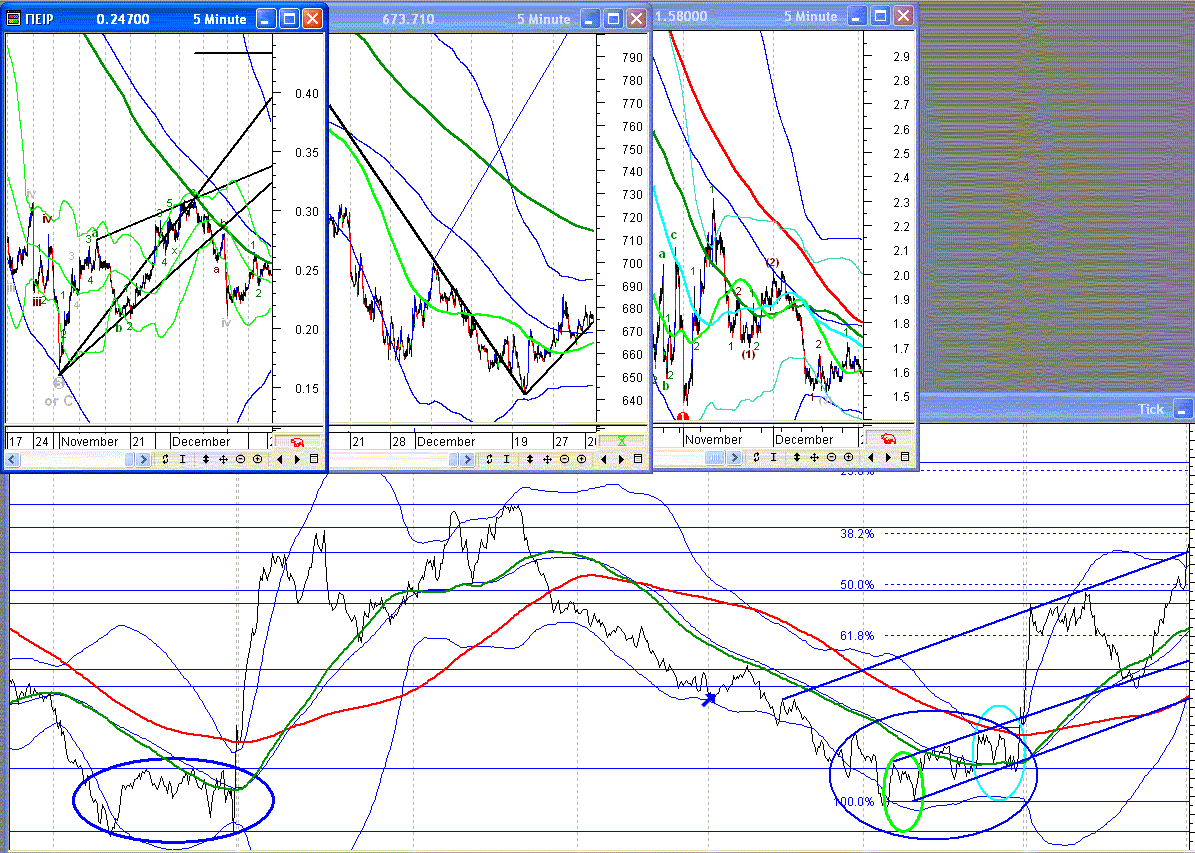
Task: Click the 100.0% Fibonacci level label
Action: [x=854, y=802]
